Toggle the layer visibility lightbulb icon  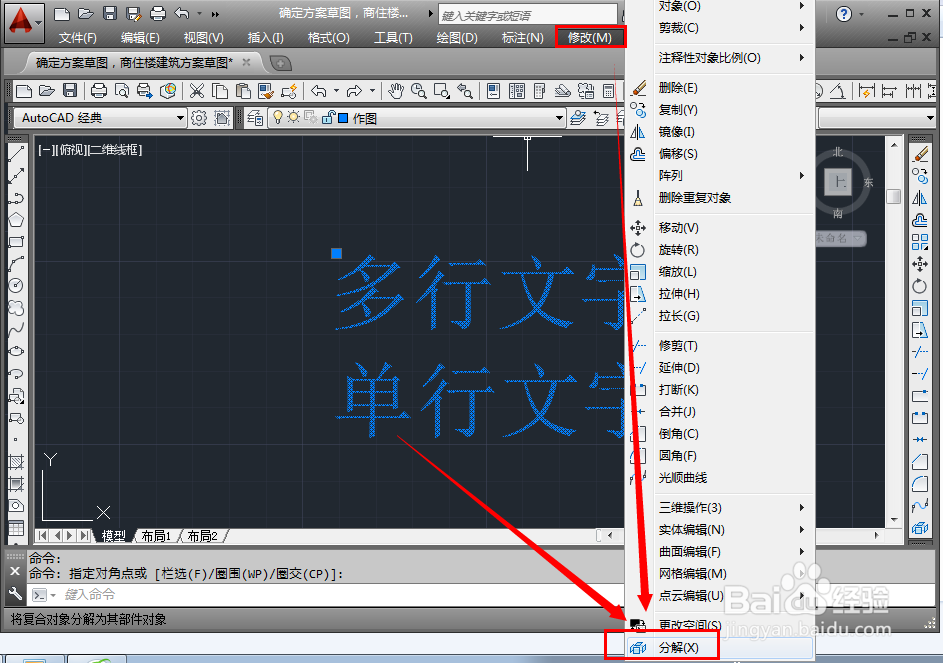pyautogui.click(x=277, y=117)
